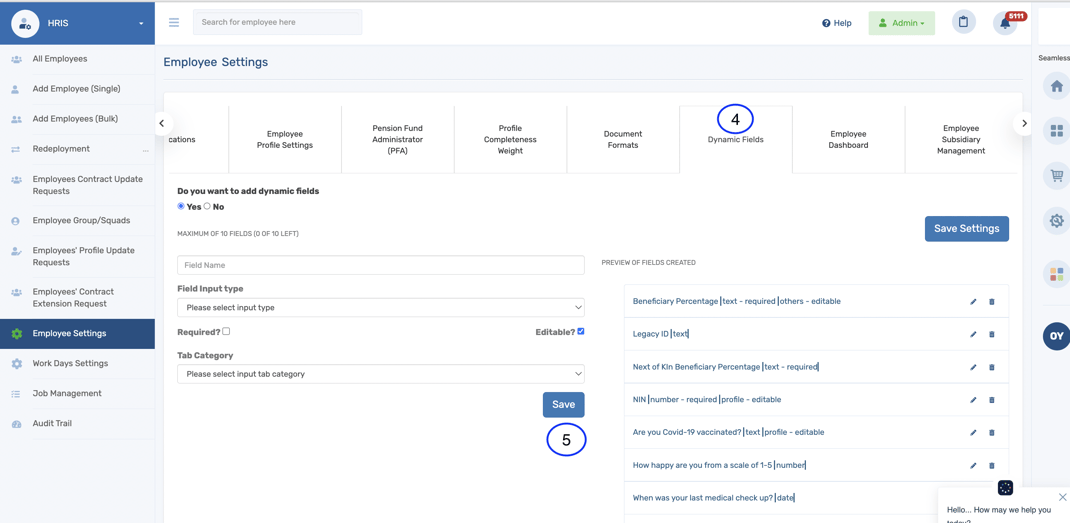Close the chat help popup

coord(1062,497)
